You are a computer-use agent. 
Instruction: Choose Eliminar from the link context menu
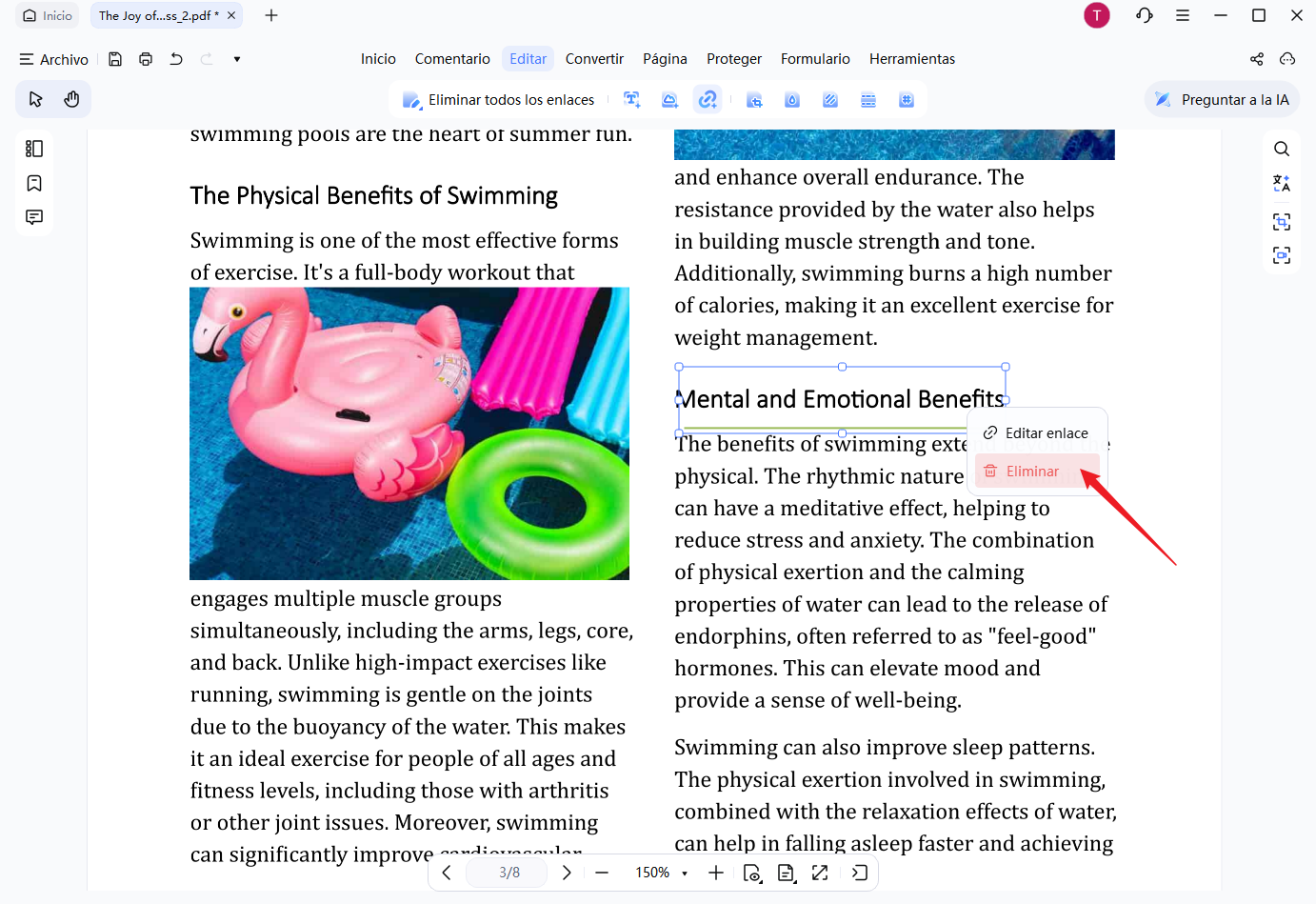(x=1037, y=472)
